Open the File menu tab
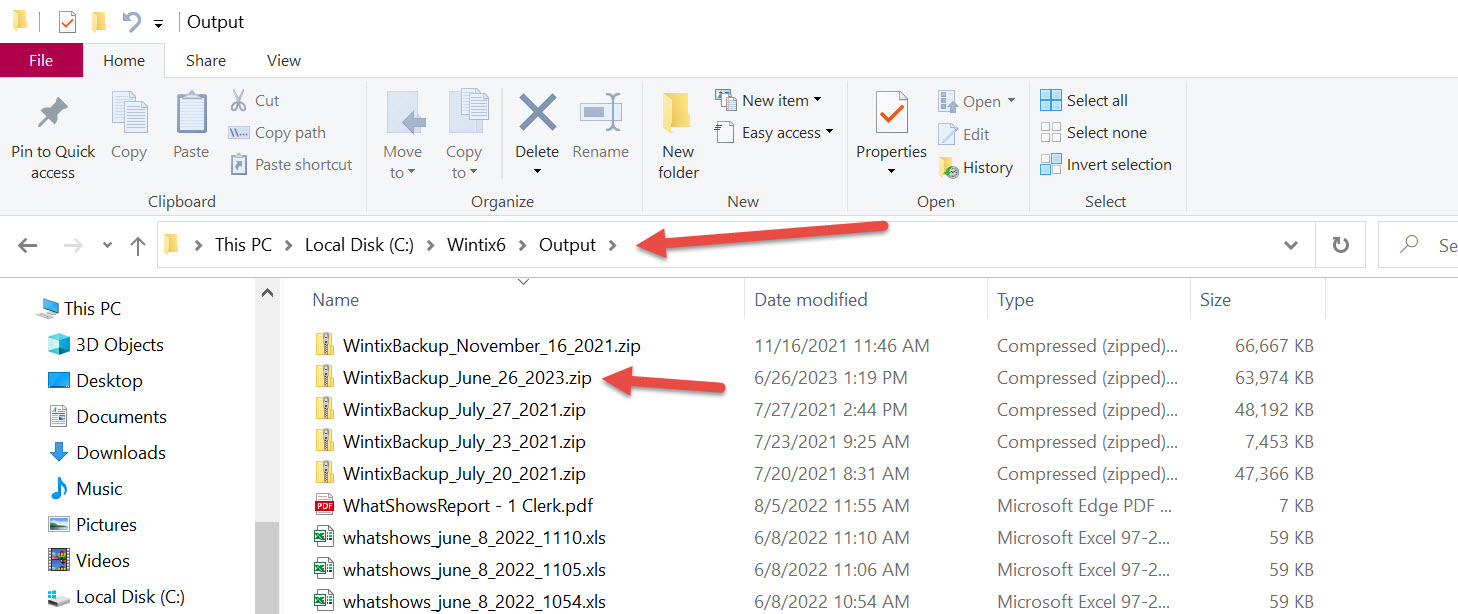This screenshot has width=1458, height=614. tap(41, 60)
